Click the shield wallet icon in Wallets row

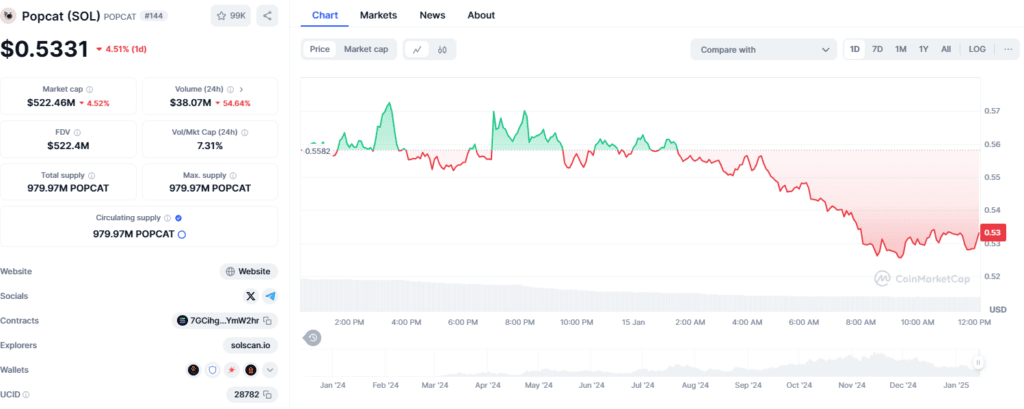(x=212, y=370)
